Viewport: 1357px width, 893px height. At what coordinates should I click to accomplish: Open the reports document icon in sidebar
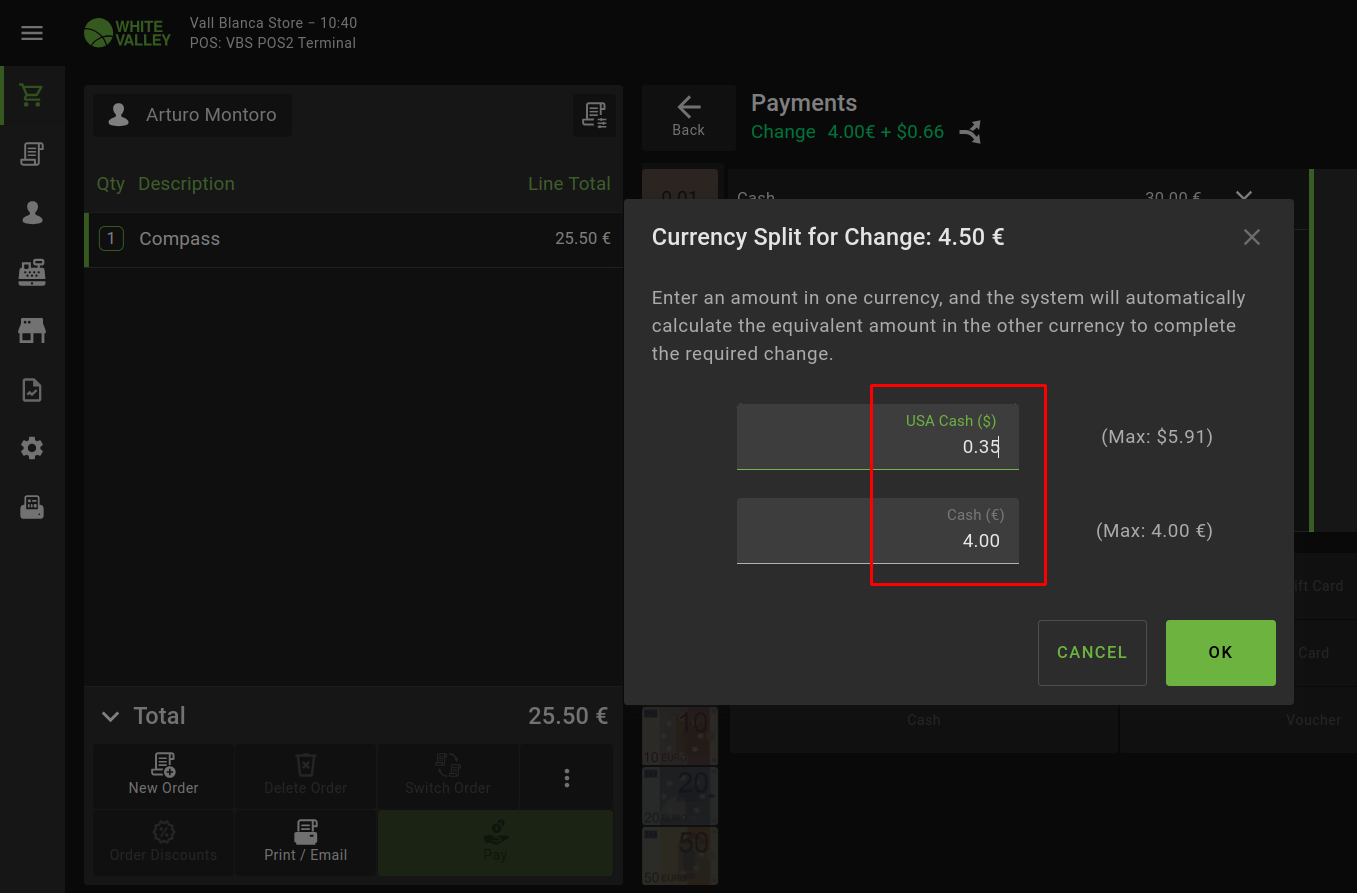(32, 390)
